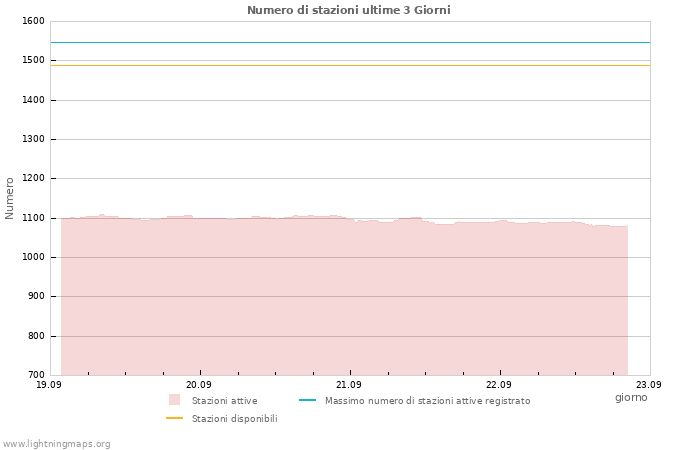700x450 pixels.
Task: Click the 1600 value on y-axis
Action: pos(33,21)
